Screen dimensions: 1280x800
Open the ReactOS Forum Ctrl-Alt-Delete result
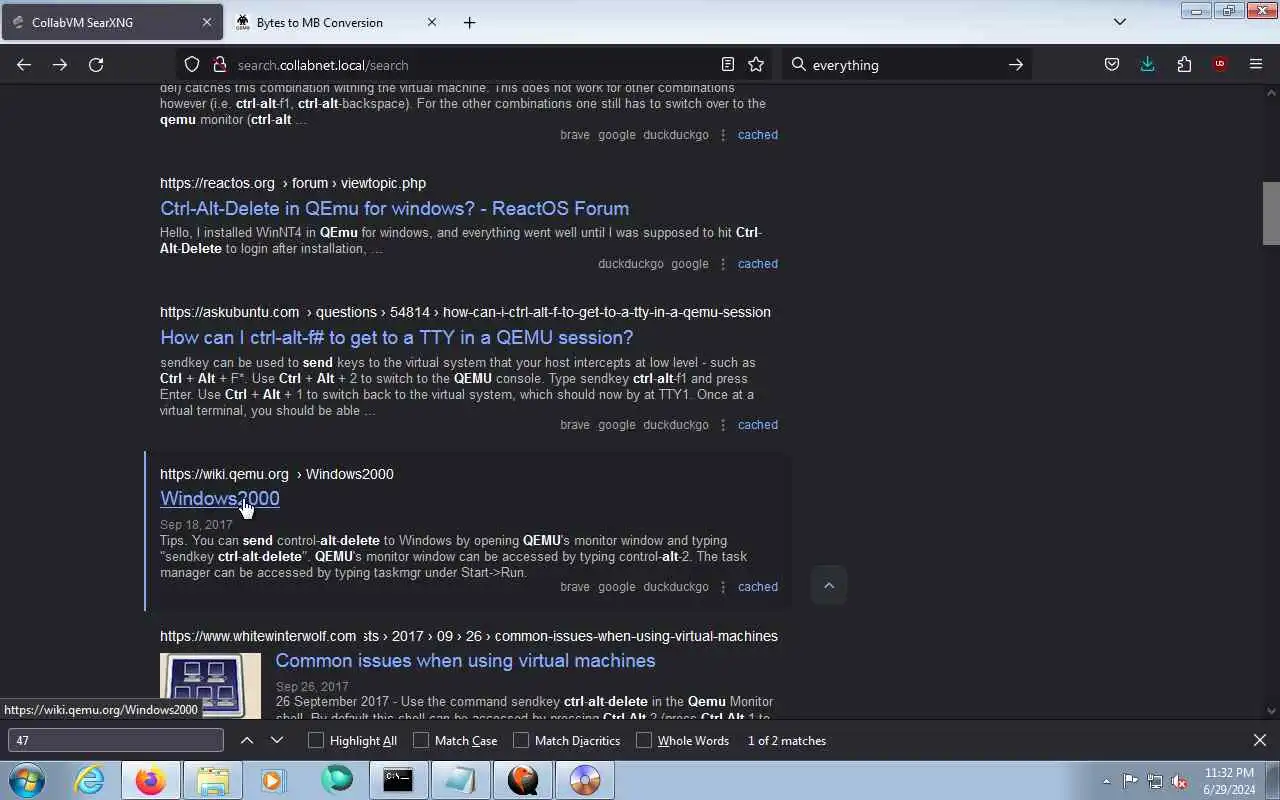(394, 208)
